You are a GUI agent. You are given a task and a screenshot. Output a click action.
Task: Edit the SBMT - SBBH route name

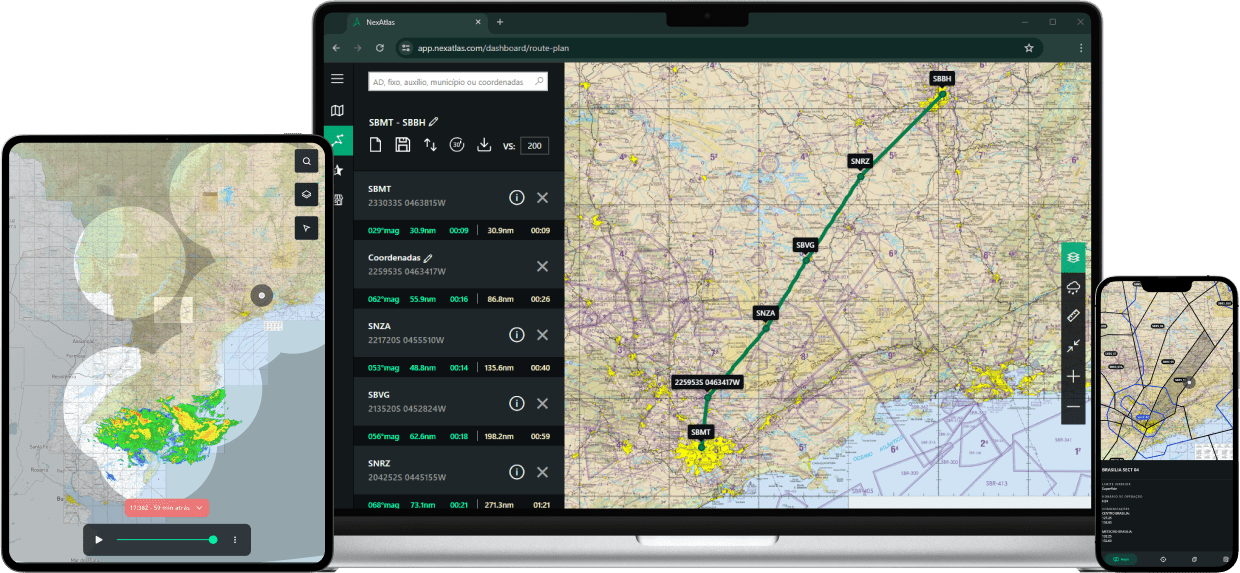pyautogui.click(x=433, y=122)
